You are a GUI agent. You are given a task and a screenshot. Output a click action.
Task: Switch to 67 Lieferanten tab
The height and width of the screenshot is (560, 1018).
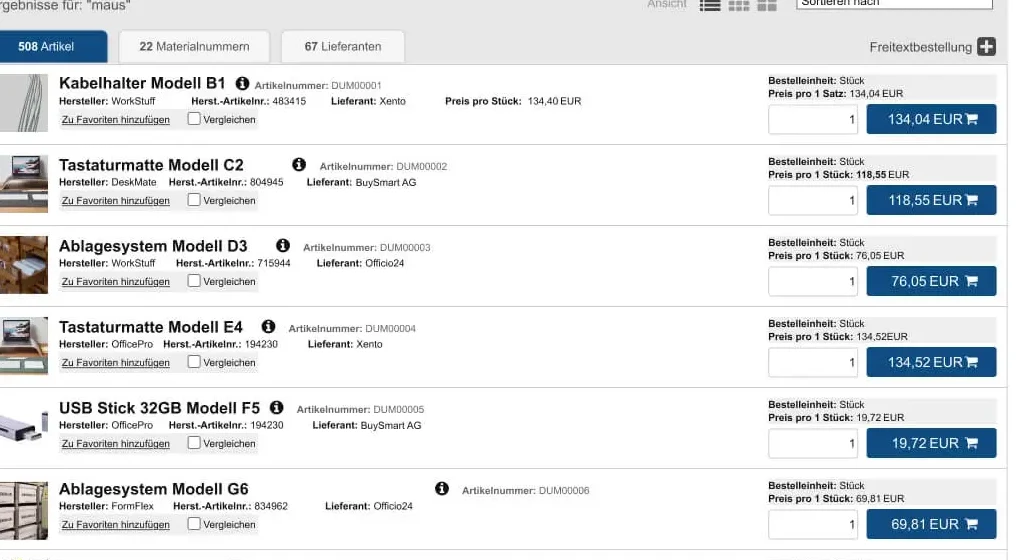343,47
